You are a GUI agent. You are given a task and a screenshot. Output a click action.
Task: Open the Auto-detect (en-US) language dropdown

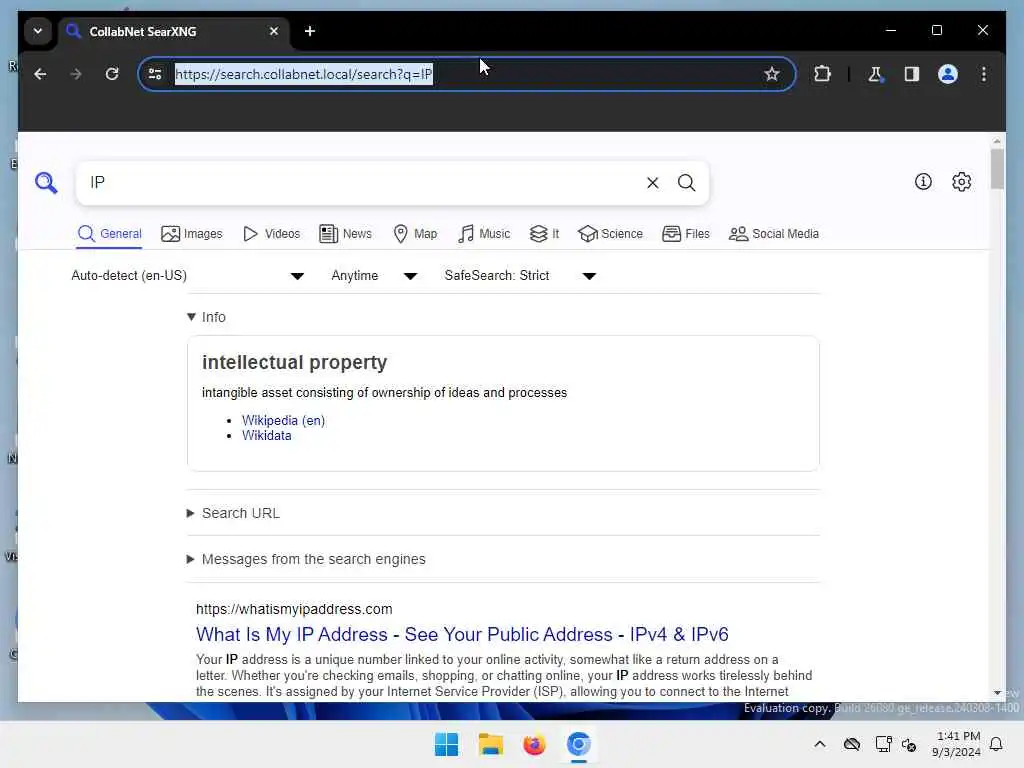(187, 276)
